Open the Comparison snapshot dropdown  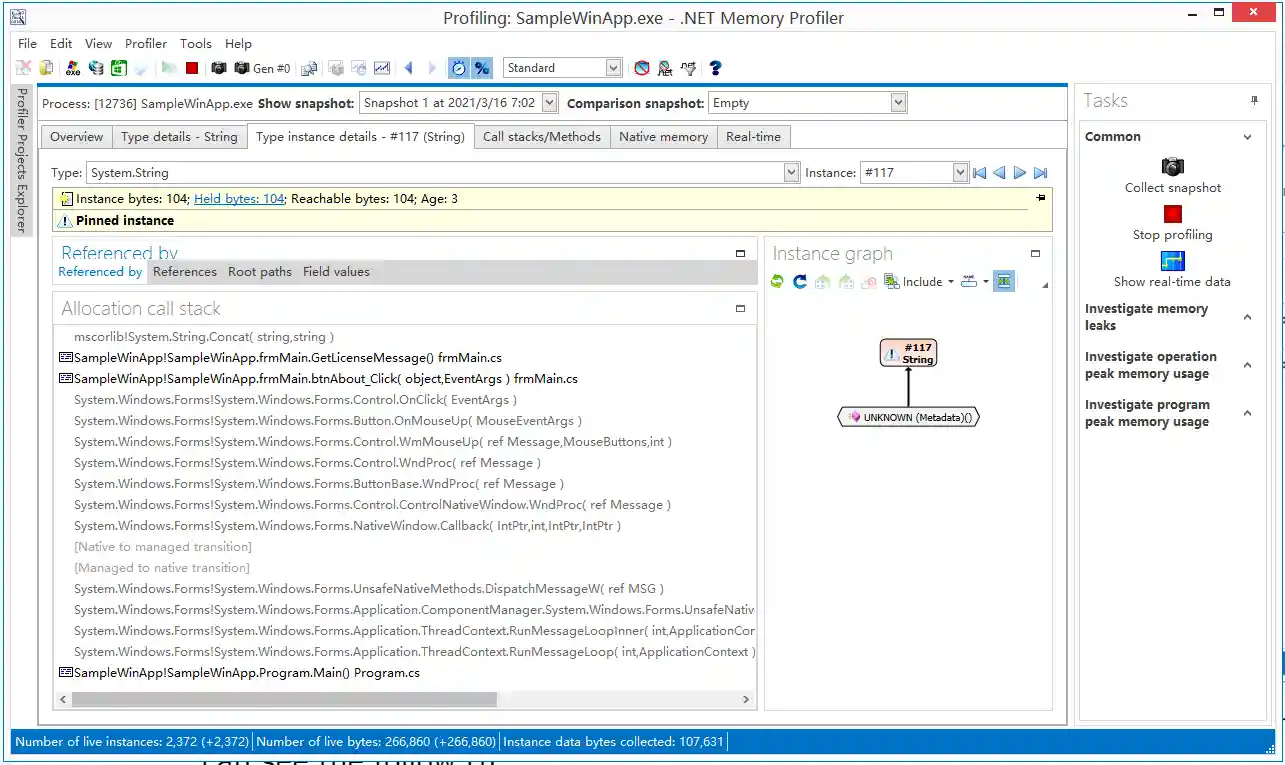(897, 103)
